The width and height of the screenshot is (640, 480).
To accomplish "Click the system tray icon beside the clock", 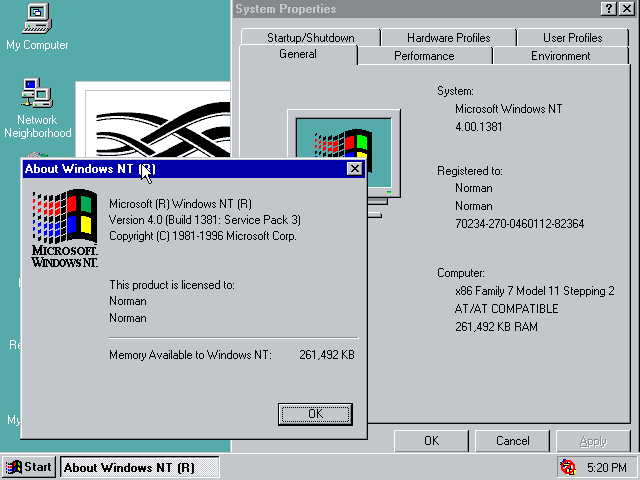I will click(x=568, y=467).
